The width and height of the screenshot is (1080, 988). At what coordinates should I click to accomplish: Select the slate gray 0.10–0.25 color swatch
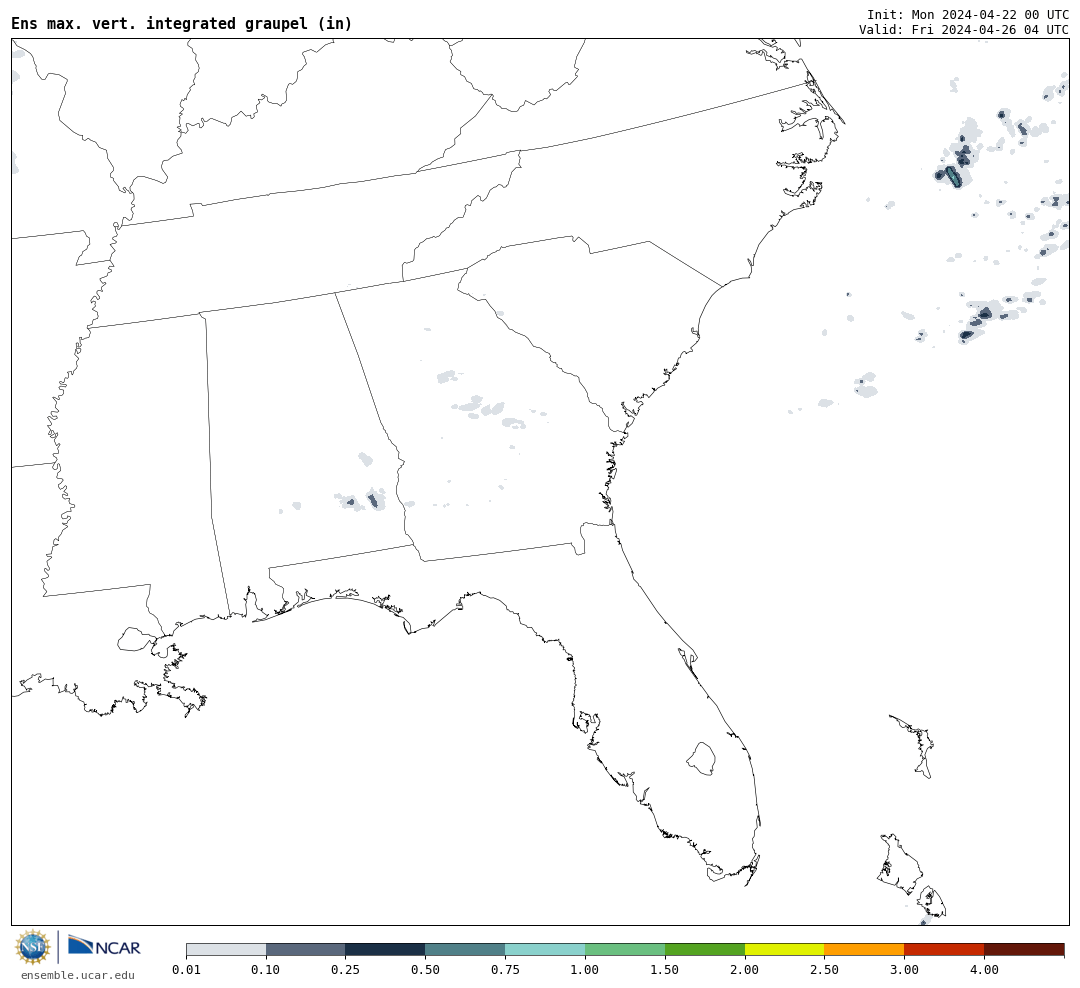pos(306,950)
